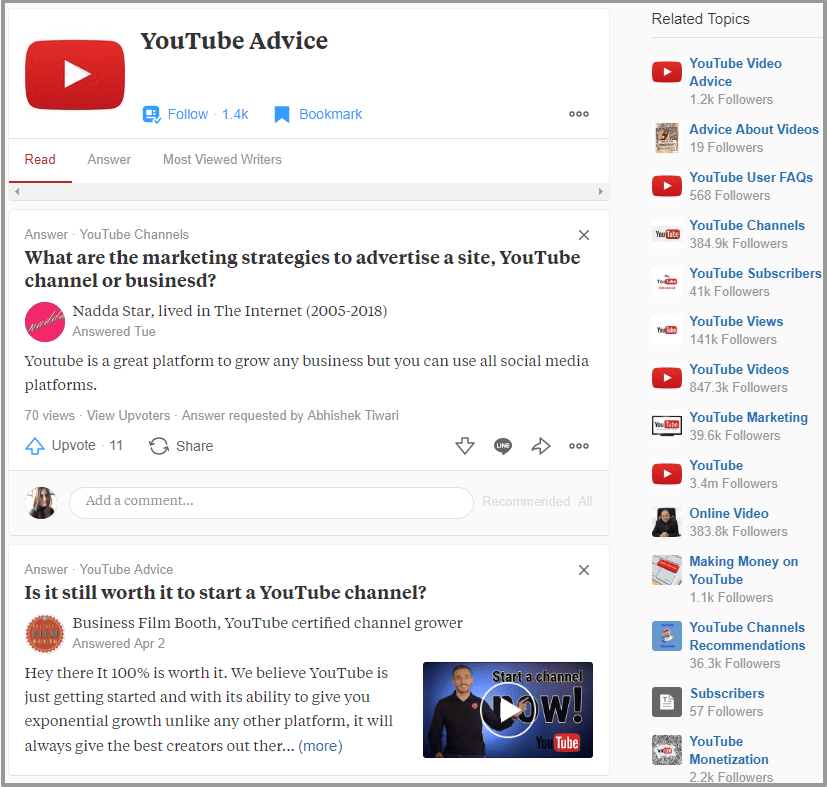827x787 pixels.
Task: Open Advice About Videos related topic
Action: pyautogui.click(x=754, y=129)
